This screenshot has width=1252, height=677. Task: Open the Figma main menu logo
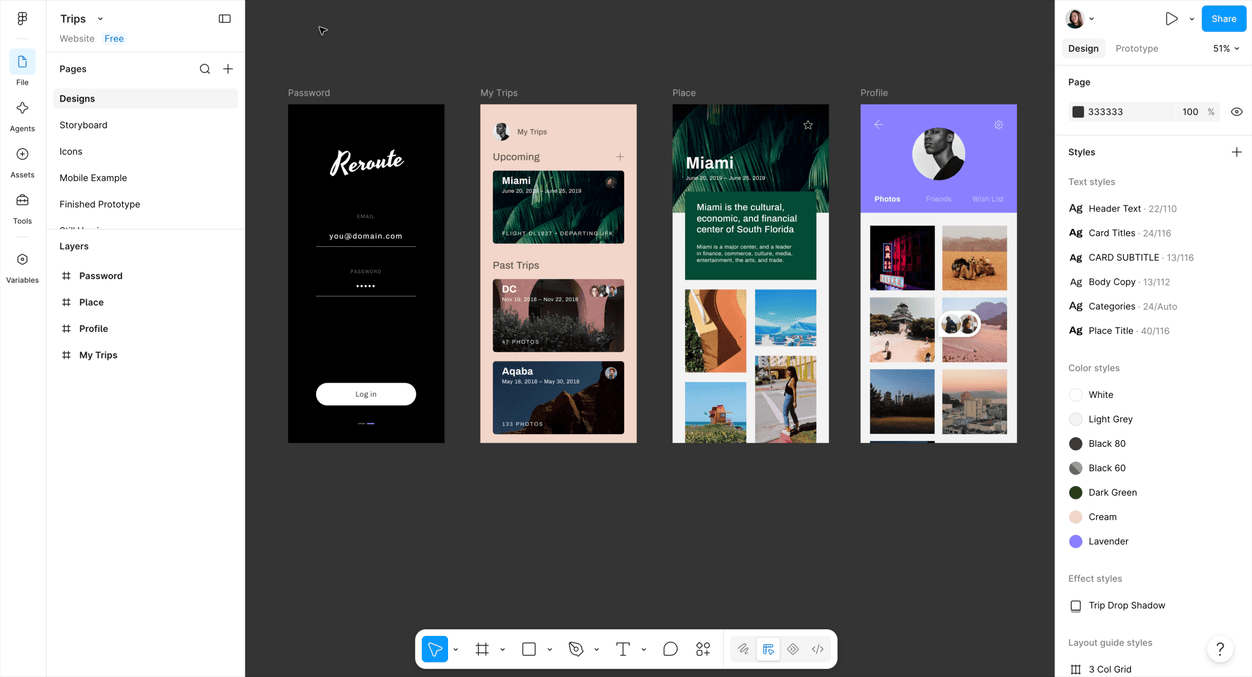coord(22,19)
